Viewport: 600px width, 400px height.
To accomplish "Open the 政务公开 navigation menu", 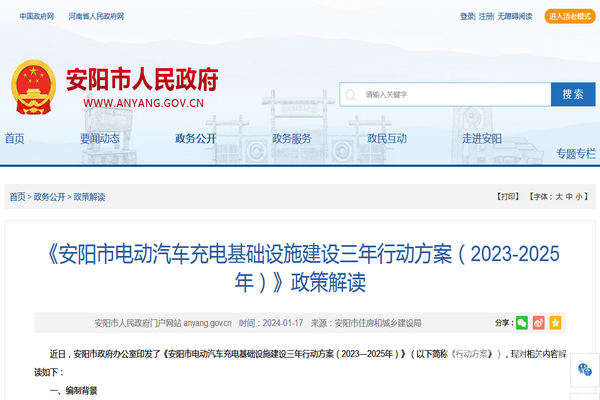I will point(195,139).
